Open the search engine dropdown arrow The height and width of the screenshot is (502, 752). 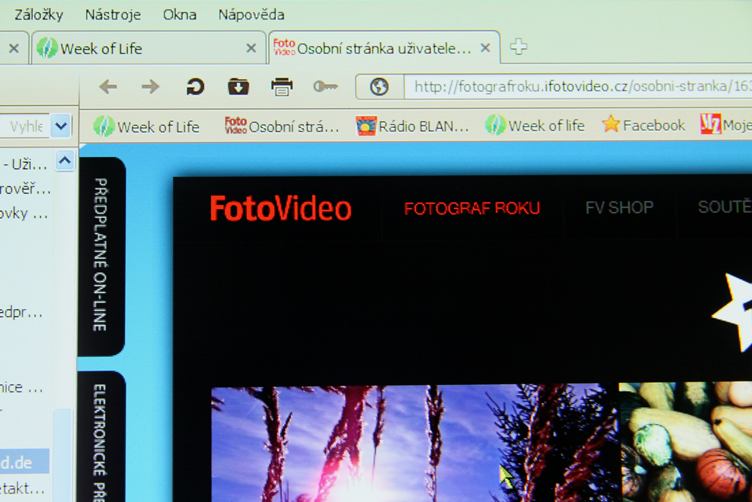click(61, 126)
